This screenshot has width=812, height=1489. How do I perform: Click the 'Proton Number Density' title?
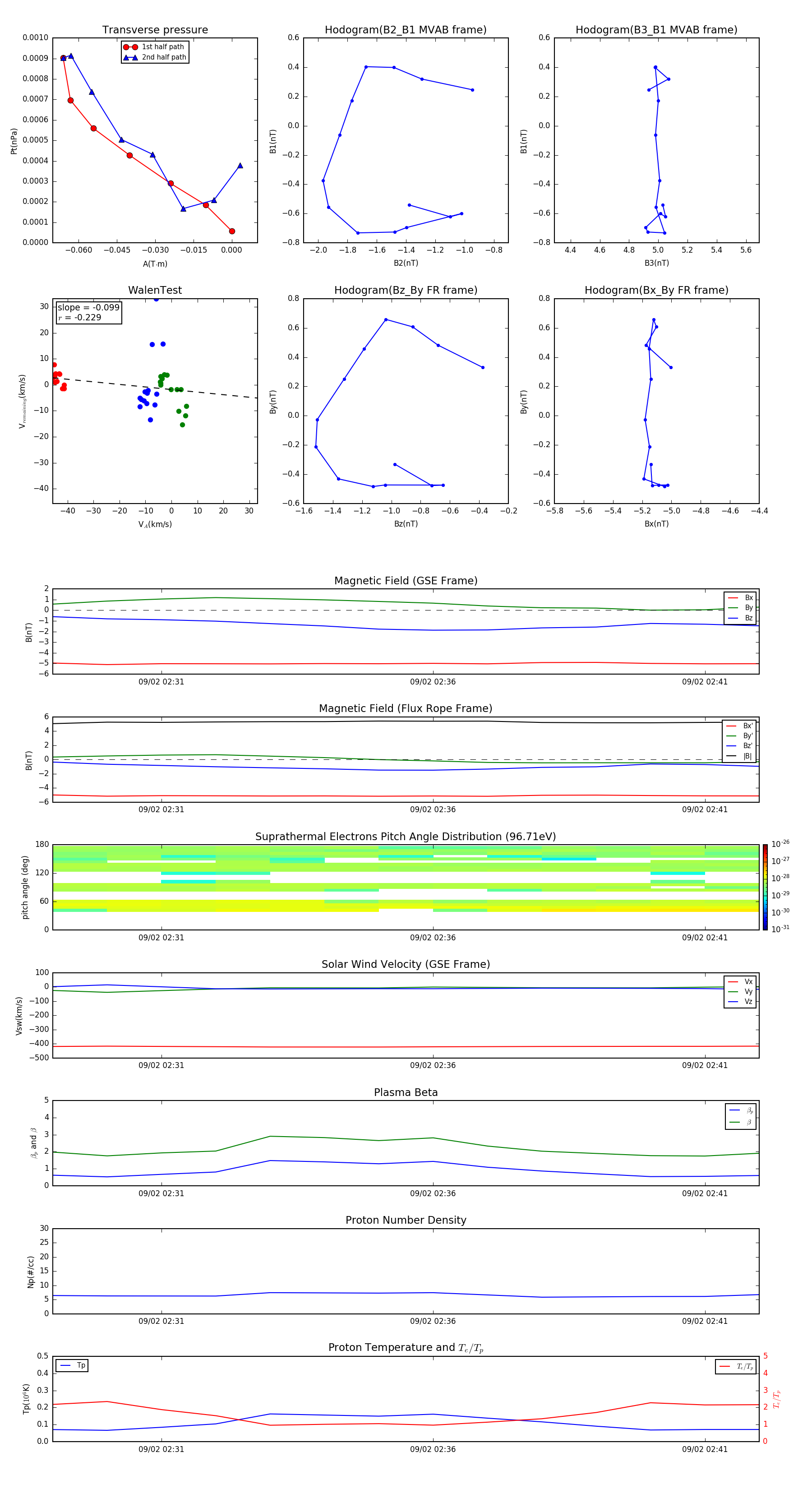pyautogui.click(x=406, y=1220)
